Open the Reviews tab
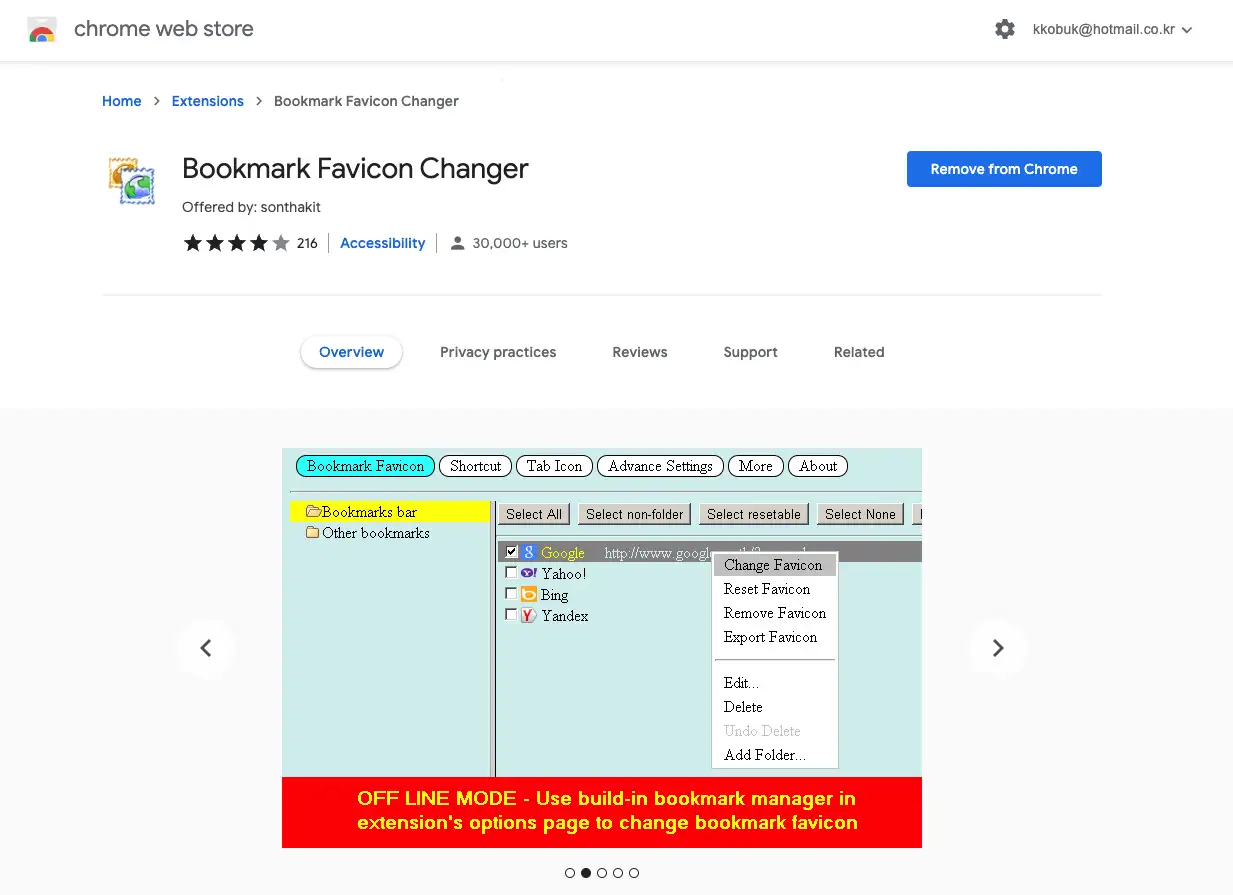Screen dimensions: 1233x895 tap(640, 352)
